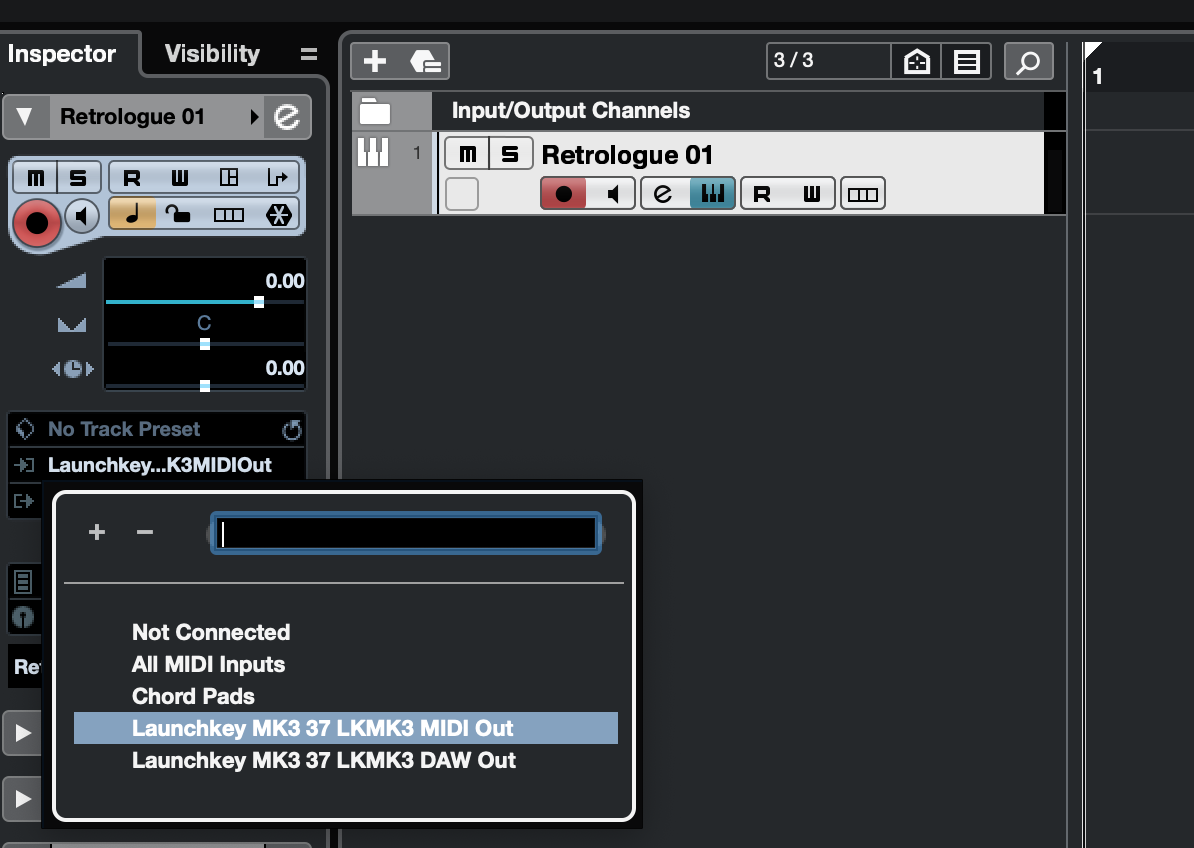
Task: Open the Inspector settings menu icon
Action: [308, 54]
